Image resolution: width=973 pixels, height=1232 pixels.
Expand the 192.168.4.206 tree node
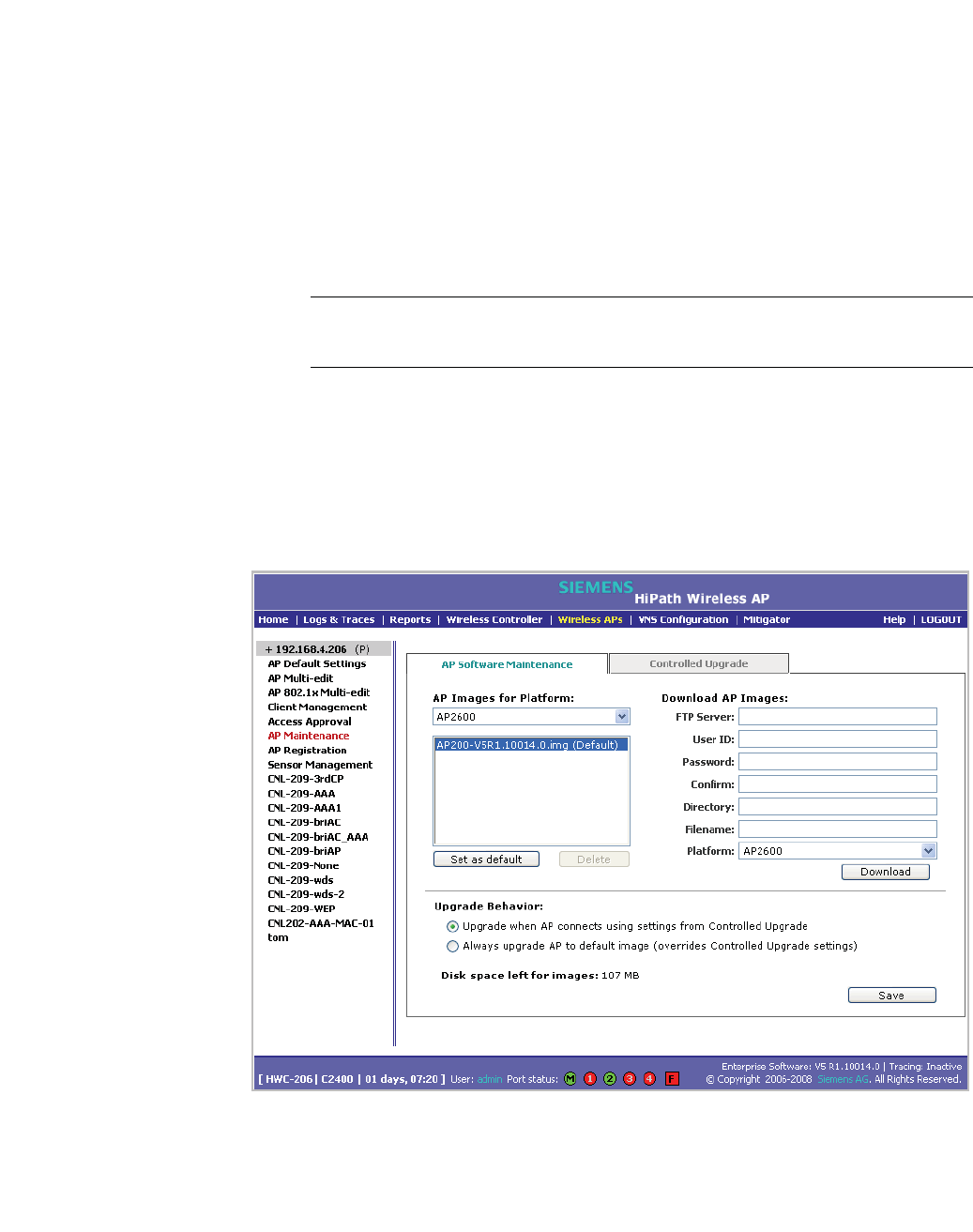pyautogui.click(x=268, y=649)
